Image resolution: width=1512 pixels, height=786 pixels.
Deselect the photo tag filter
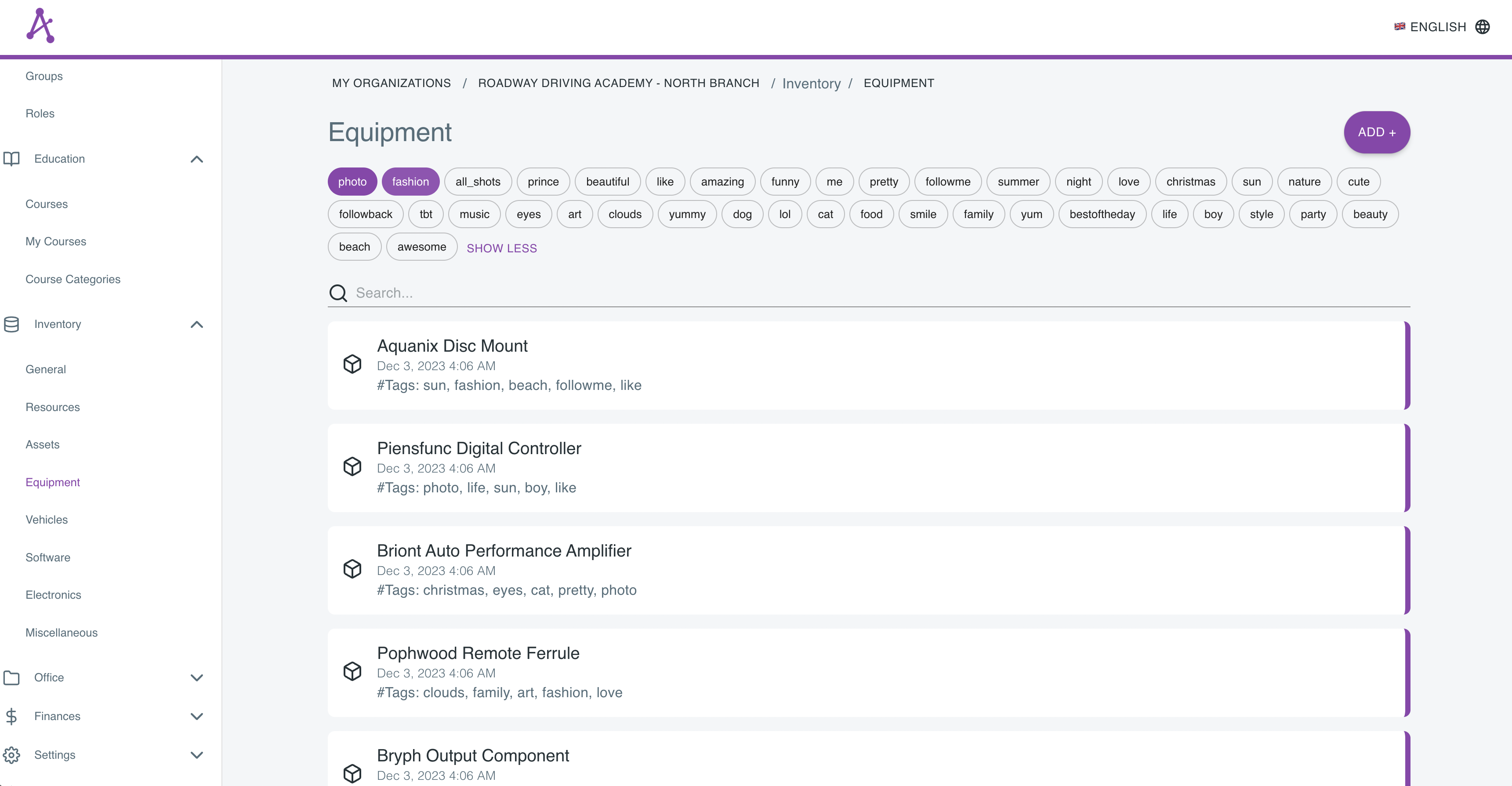[352, 182]
